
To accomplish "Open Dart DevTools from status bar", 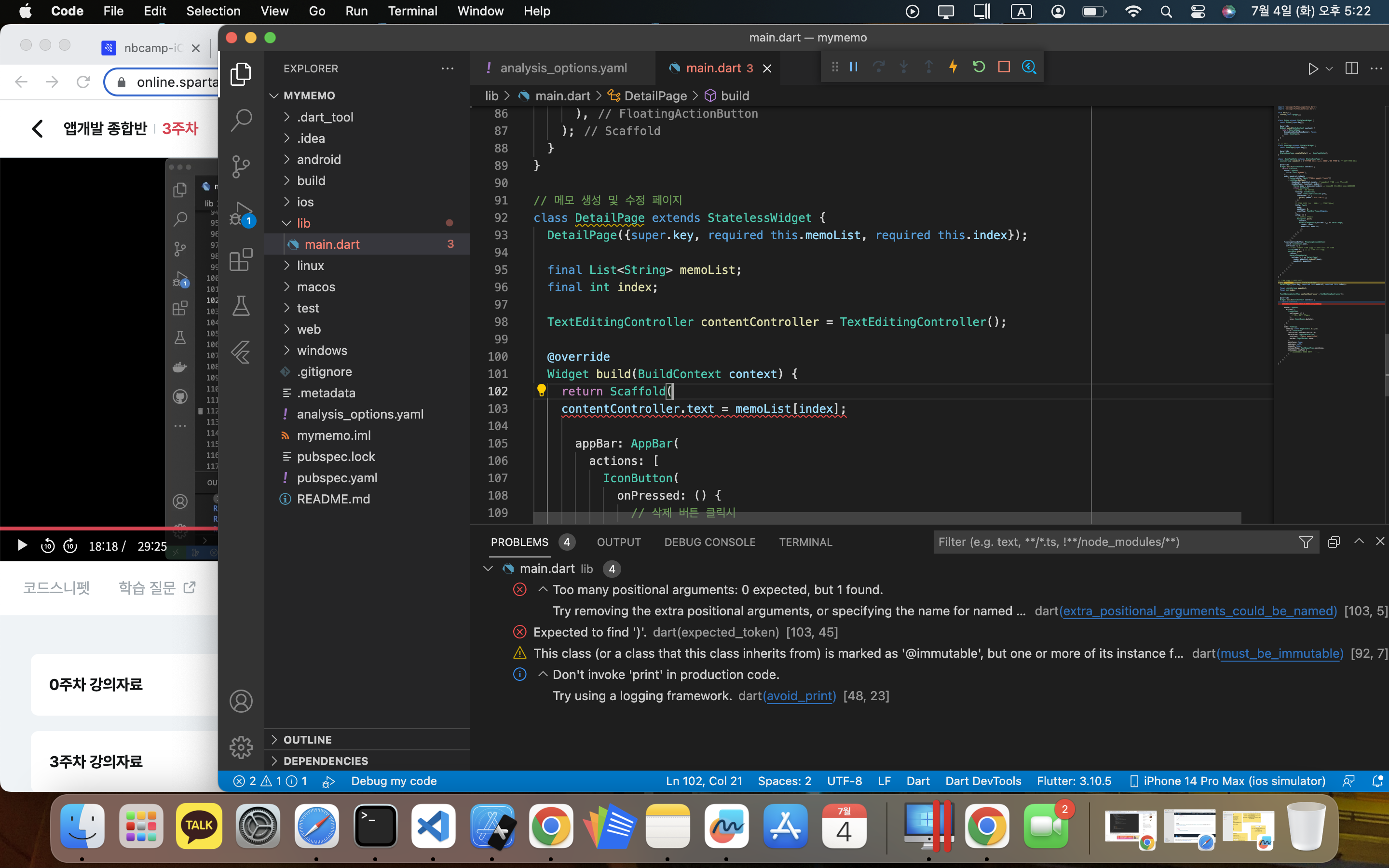I will point(983,781).
